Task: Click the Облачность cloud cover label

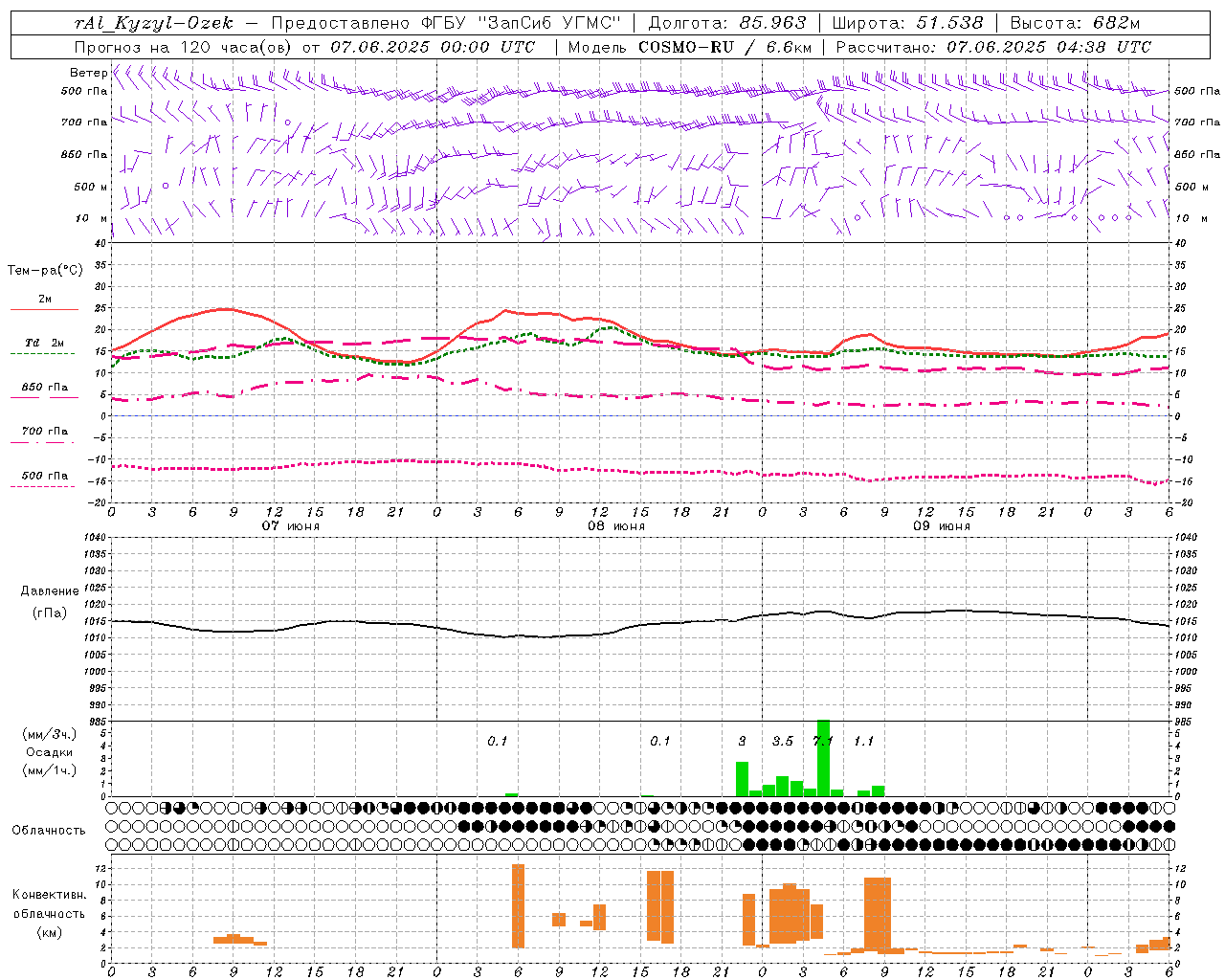Action: [49, 831]
